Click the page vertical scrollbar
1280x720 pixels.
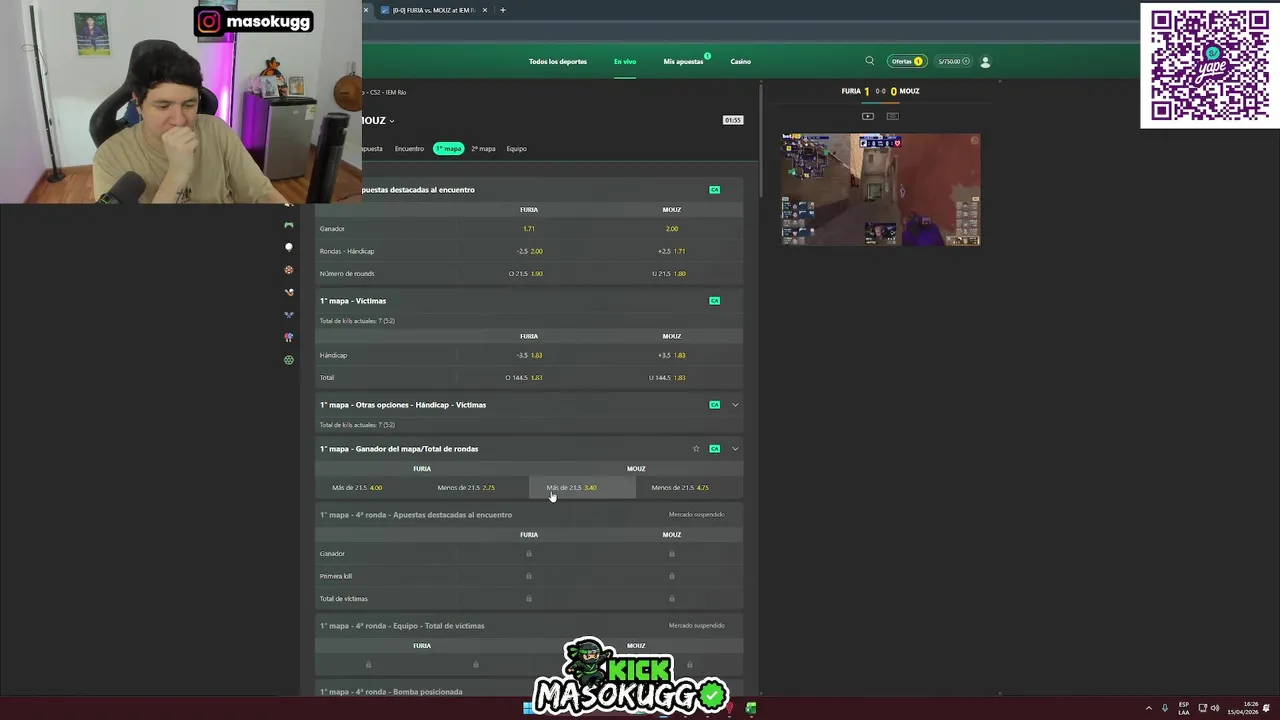pos(761,140)
